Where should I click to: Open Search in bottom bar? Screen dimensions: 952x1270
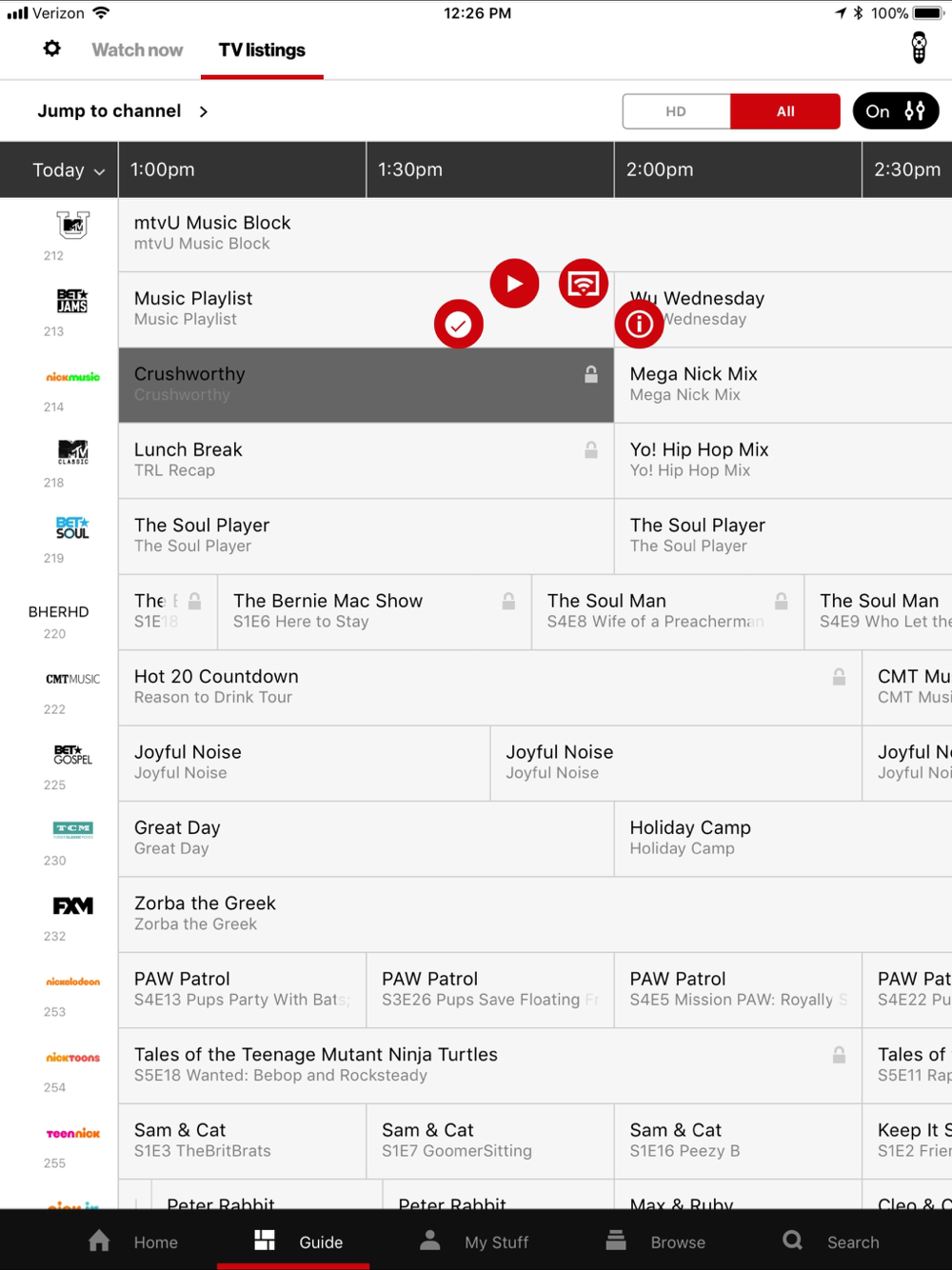coord(831,1241)
